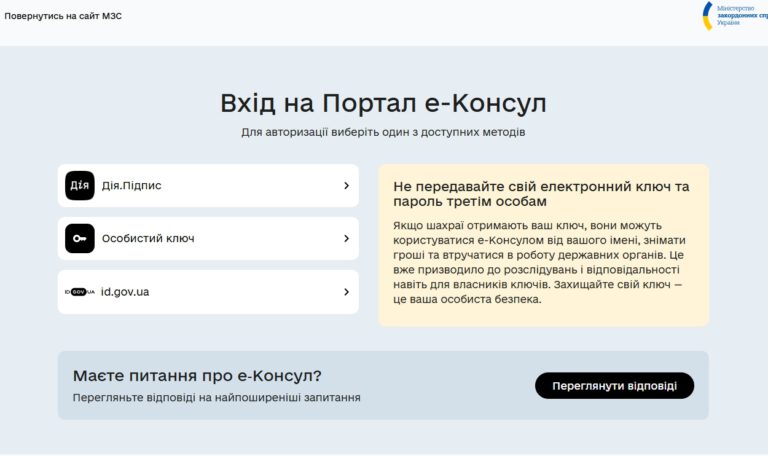Click the heading Маєте питання про е-Консул?
Viewport: 768px width, 456px height.
[197, 376]
